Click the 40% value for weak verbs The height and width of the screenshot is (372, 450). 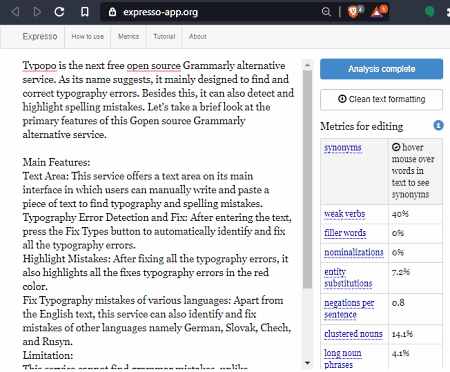[400, 214]
